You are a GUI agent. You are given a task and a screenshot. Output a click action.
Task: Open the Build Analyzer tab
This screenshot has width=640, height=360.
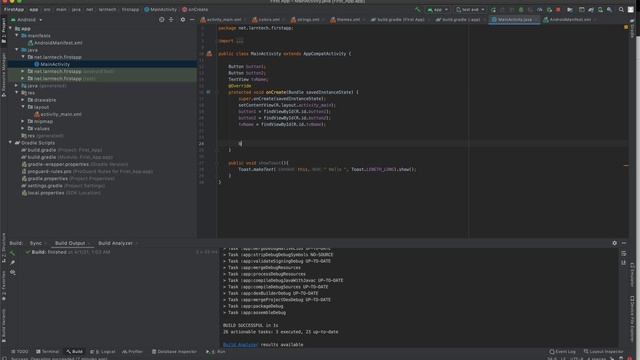(x=116, y=243)
